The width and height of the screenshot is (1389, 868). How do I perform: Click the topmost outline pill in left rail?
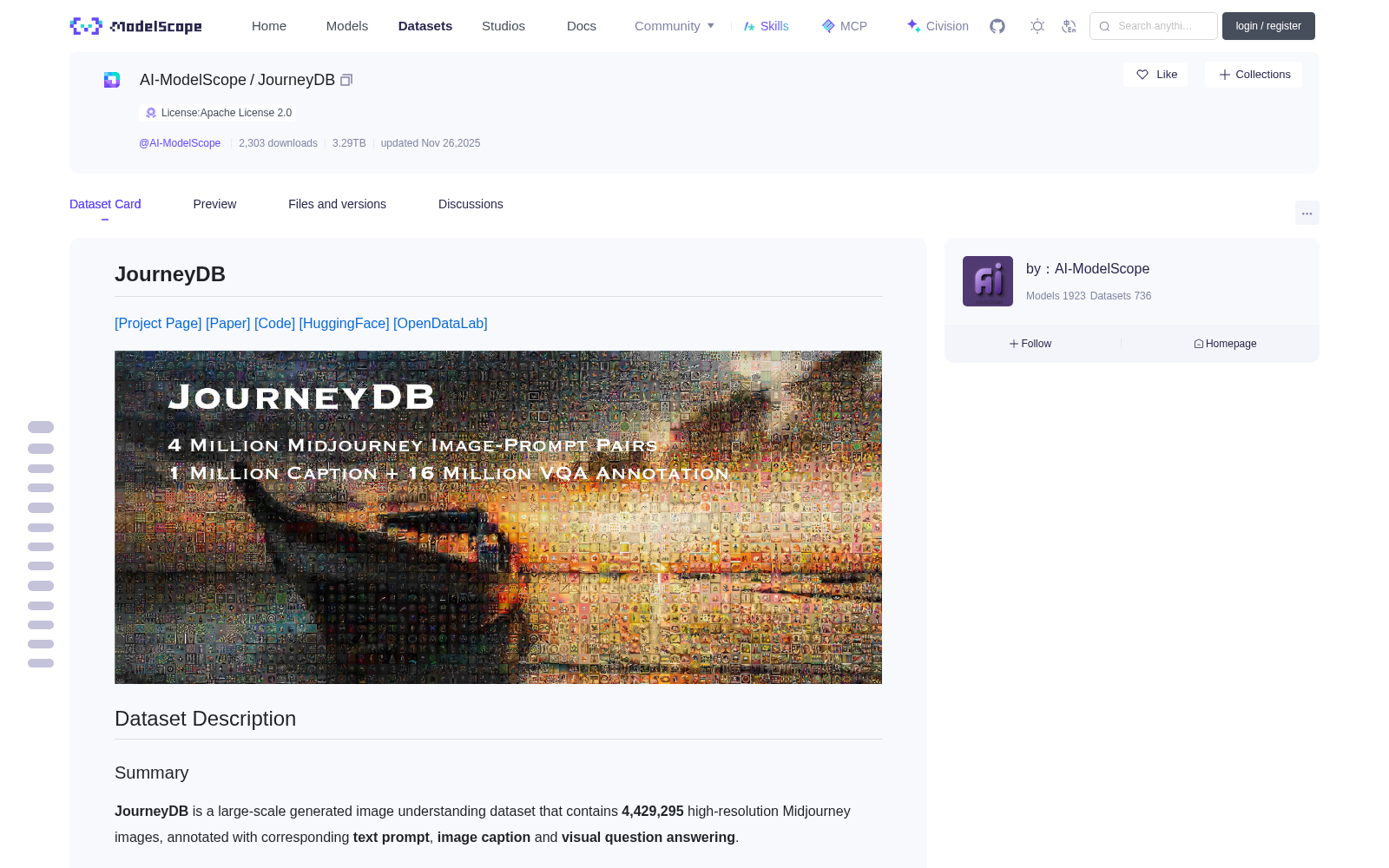click(41, 427)
